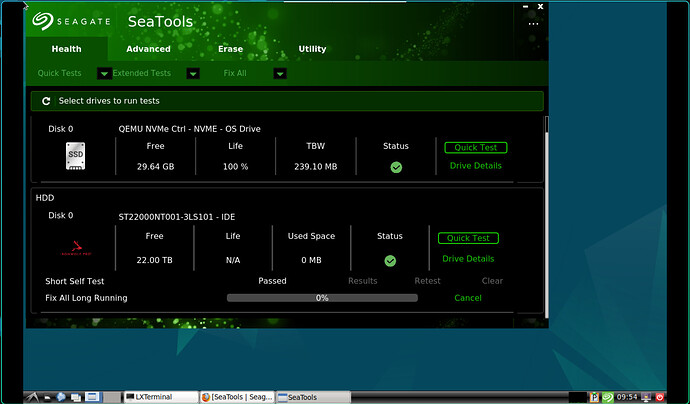Screen dimensions: 690x404
Task: Switch to the Utility tab
Action: [312, 49]
